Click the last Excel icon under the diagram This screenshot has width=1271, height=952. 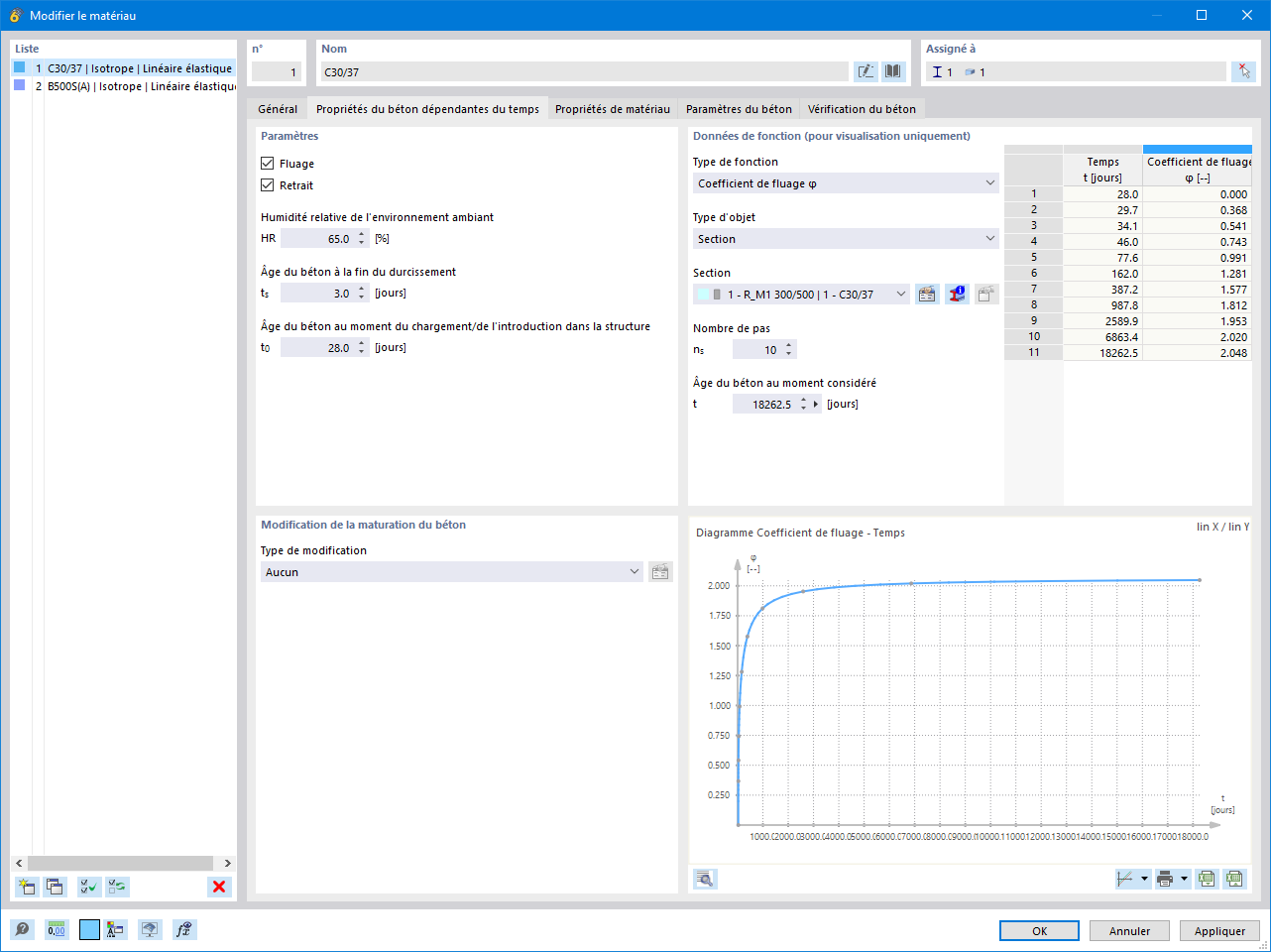[1234, 879]
